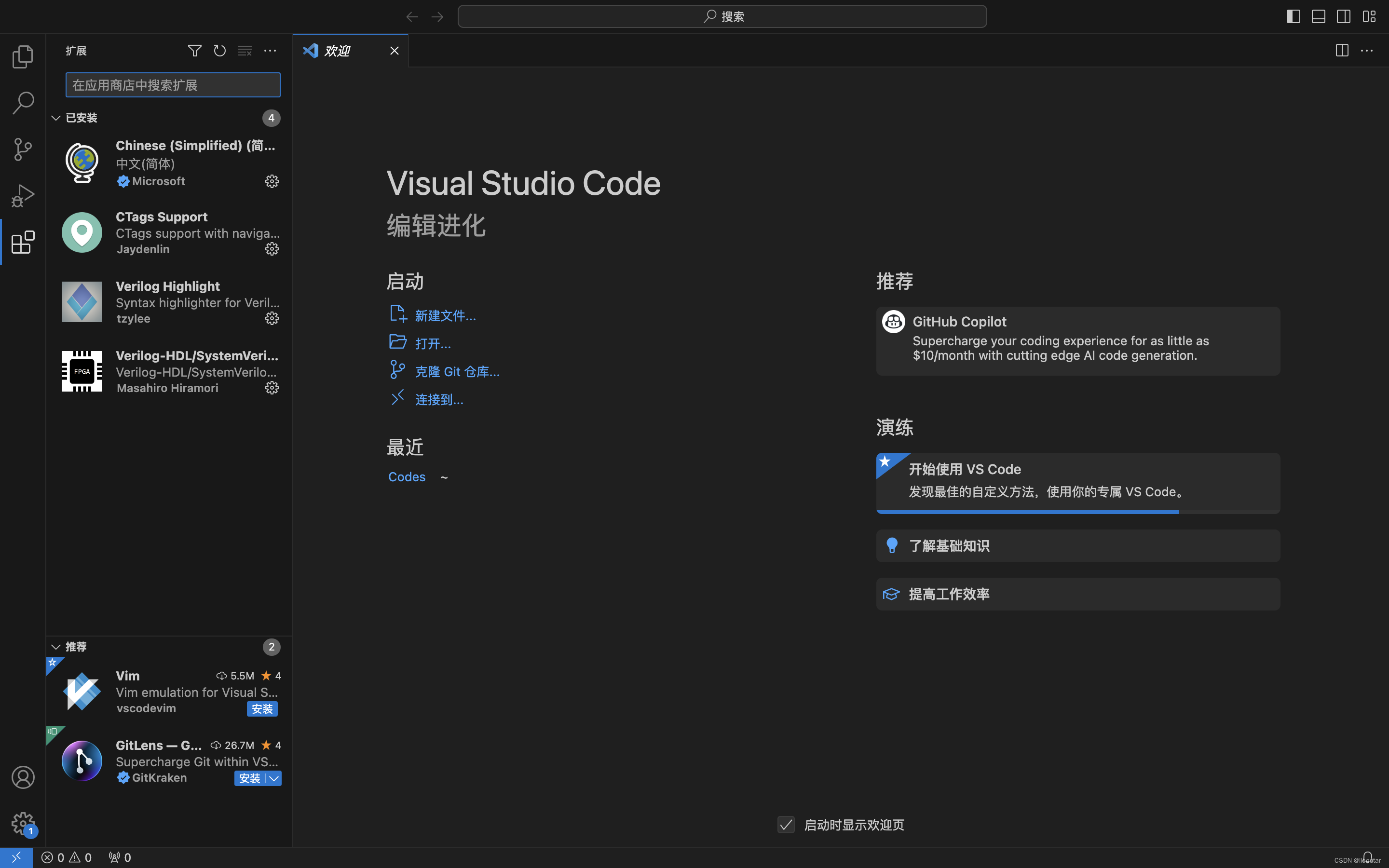Screen dimensions: 1389x868
Task: Open the Accounts menu icon
Action: pos(23,777)
